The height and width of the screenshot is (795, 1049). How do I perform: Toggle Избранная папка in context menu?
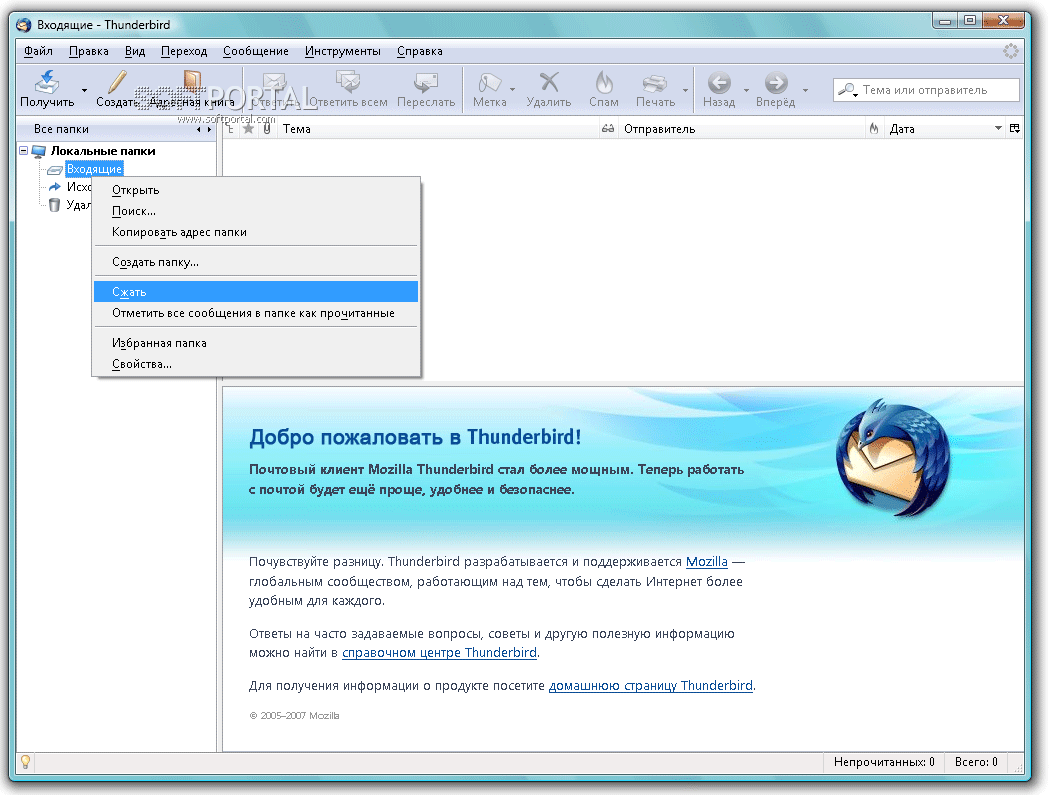click(x=256, y=343)
